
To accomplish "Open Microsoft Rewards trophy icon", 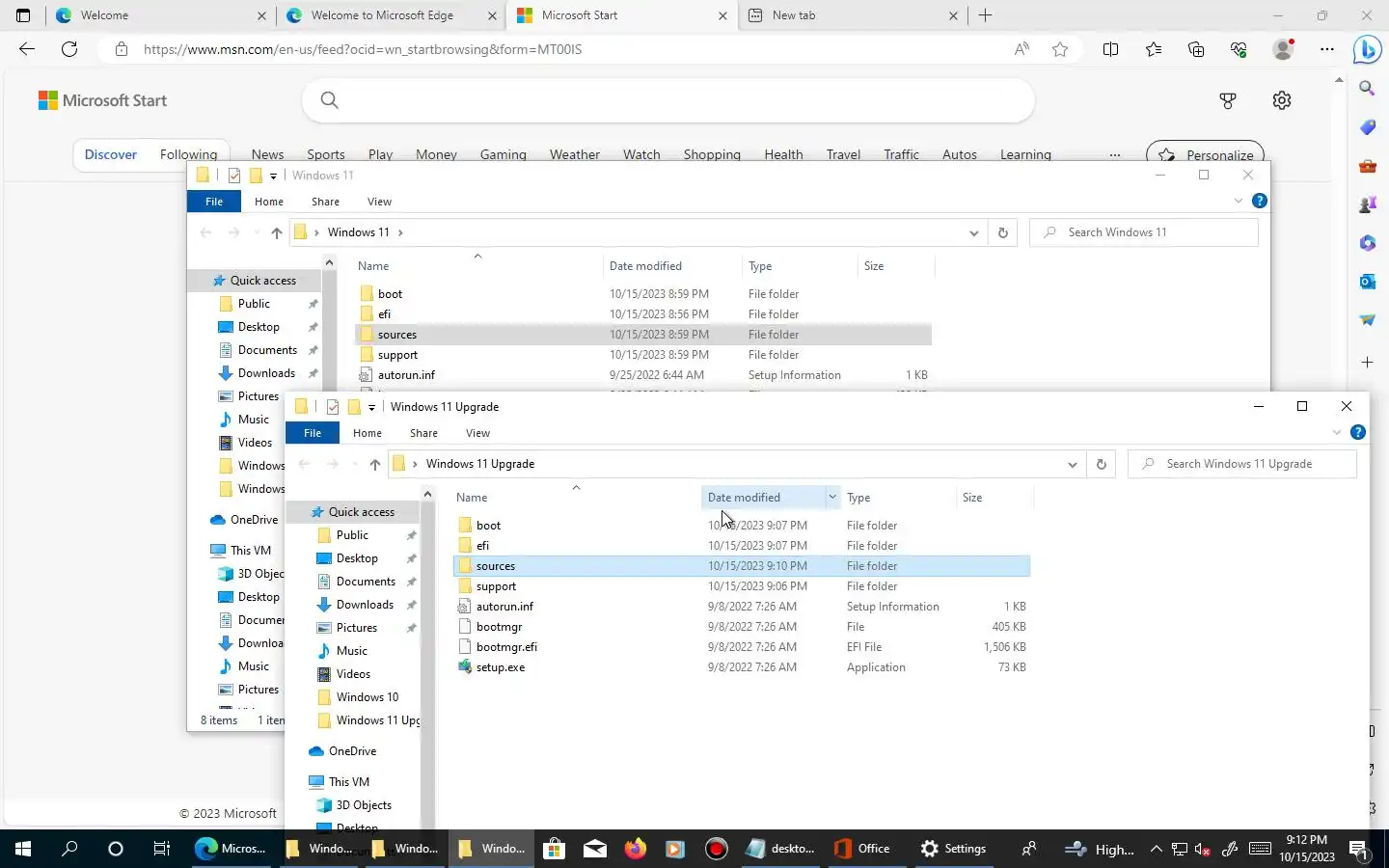I will 1228,100.
